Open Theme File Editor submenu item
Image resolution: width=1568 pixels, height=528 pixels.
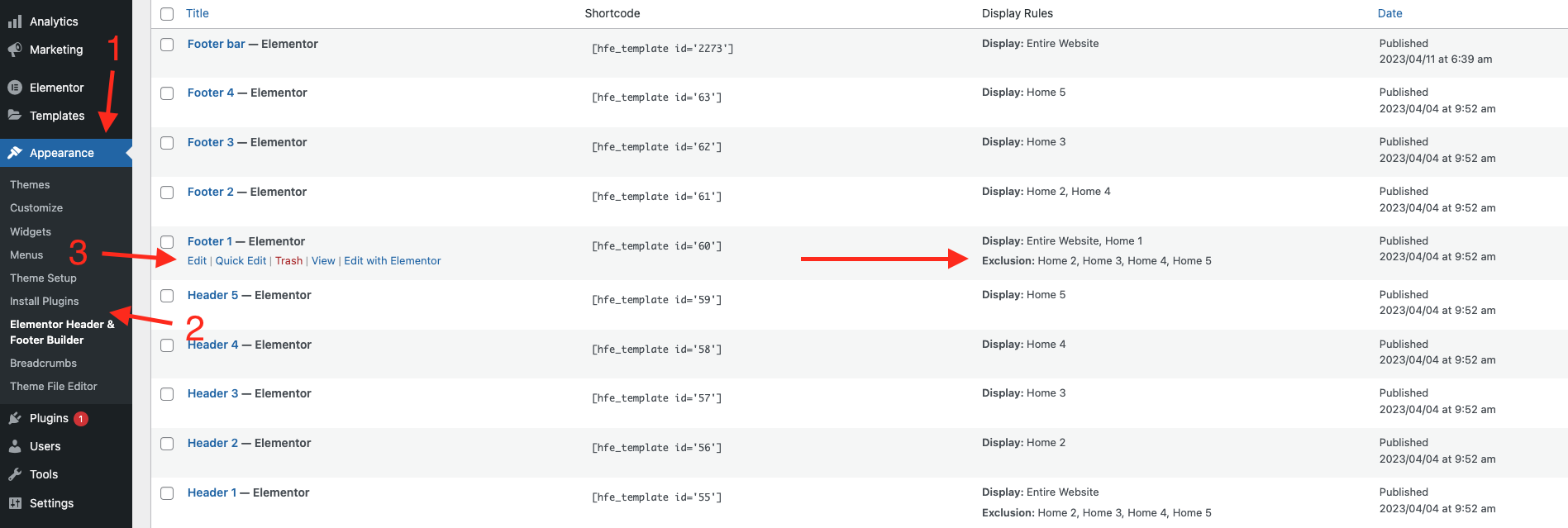click(53, 387)
